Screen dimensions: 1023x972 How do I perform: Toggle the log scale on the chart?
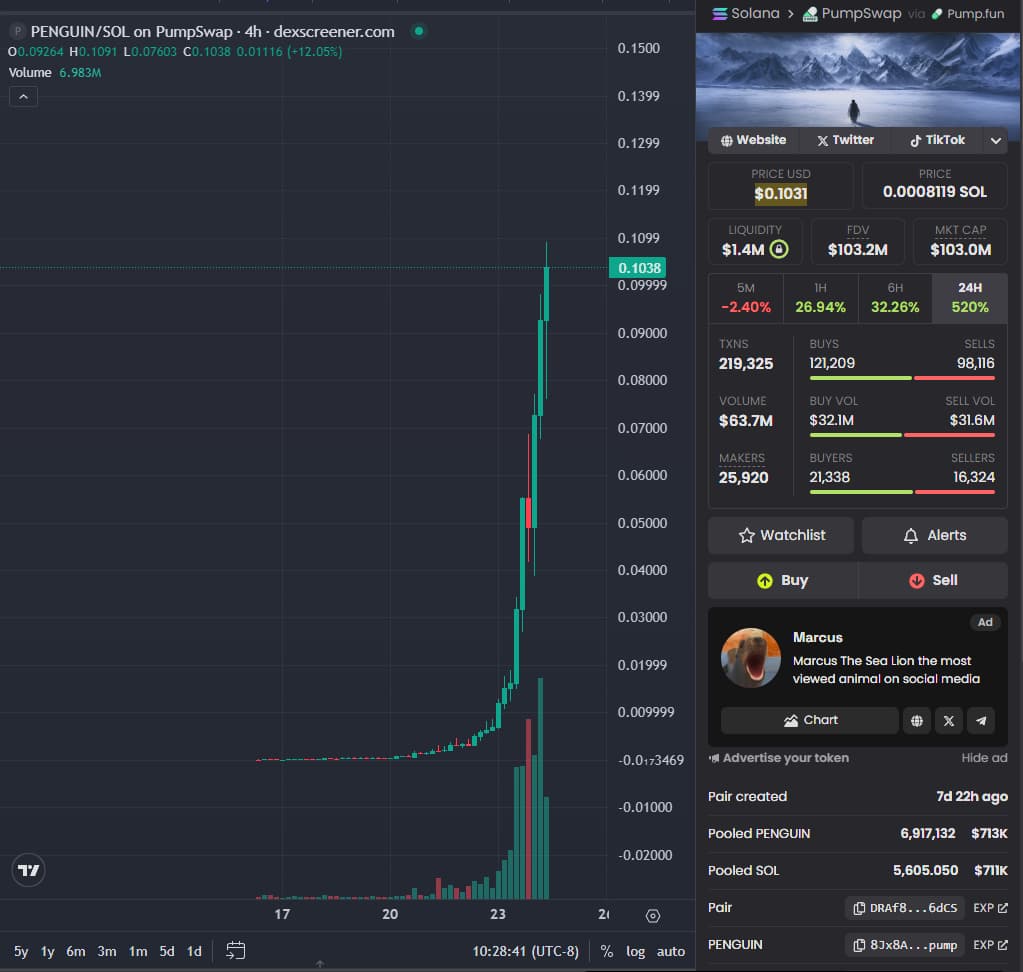(636, 951)
